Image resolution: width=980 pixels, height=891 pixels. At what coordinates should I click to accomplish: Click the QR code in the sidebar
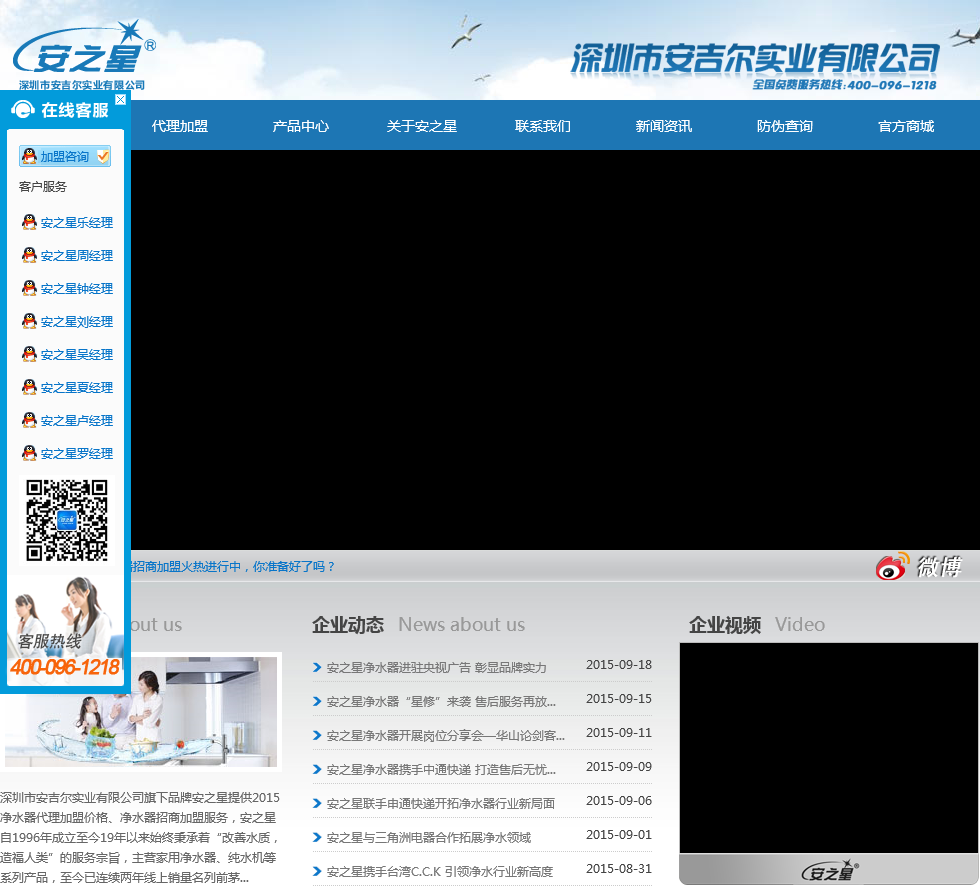(66, 520)
